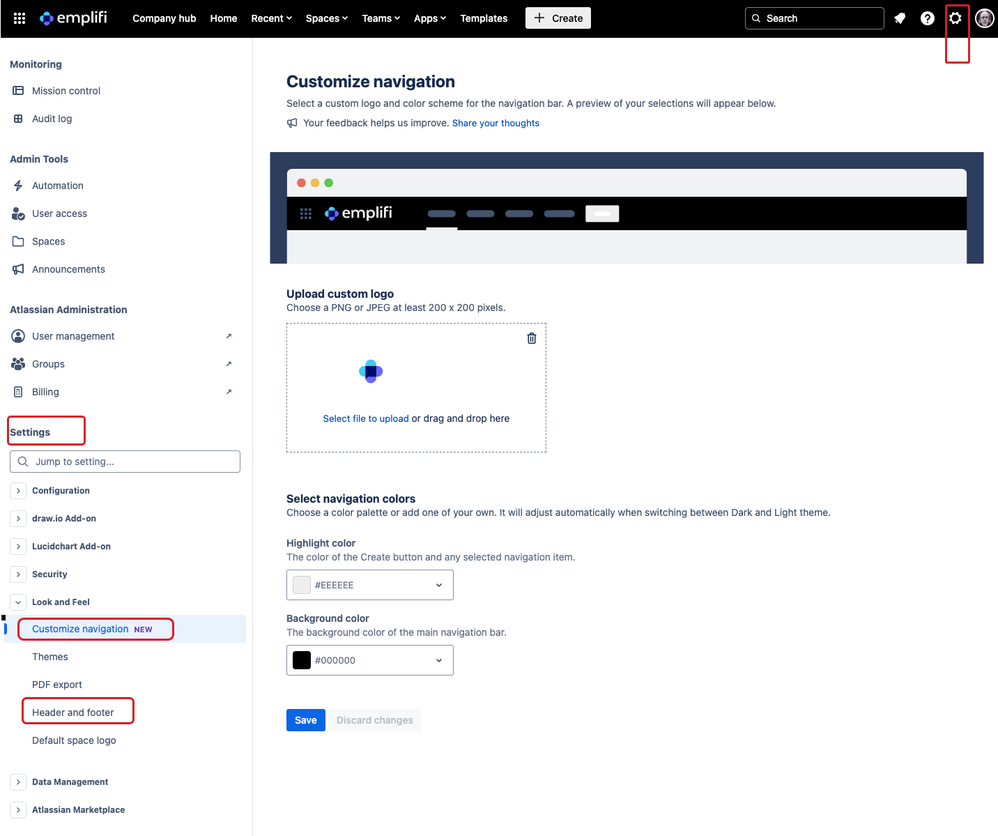Click the Automation lightning icon

pos(18,186)
